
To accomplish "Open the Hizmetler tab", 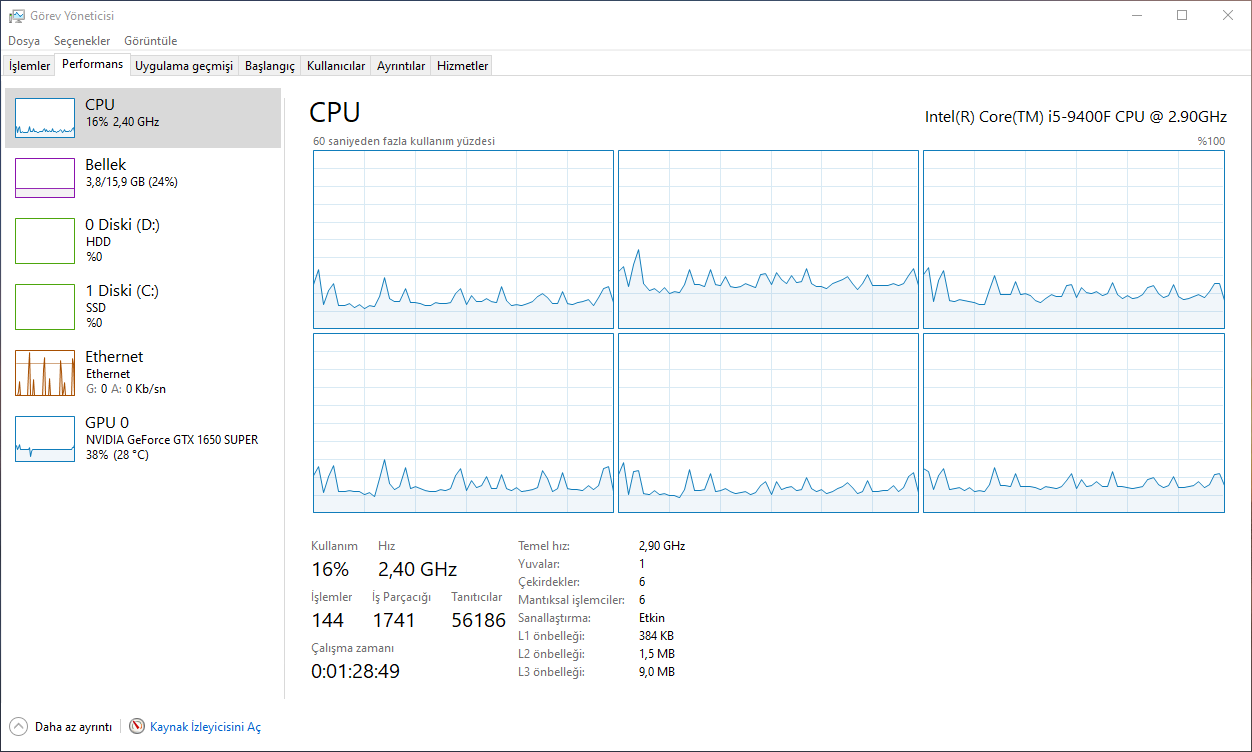I will coord(463,66).
